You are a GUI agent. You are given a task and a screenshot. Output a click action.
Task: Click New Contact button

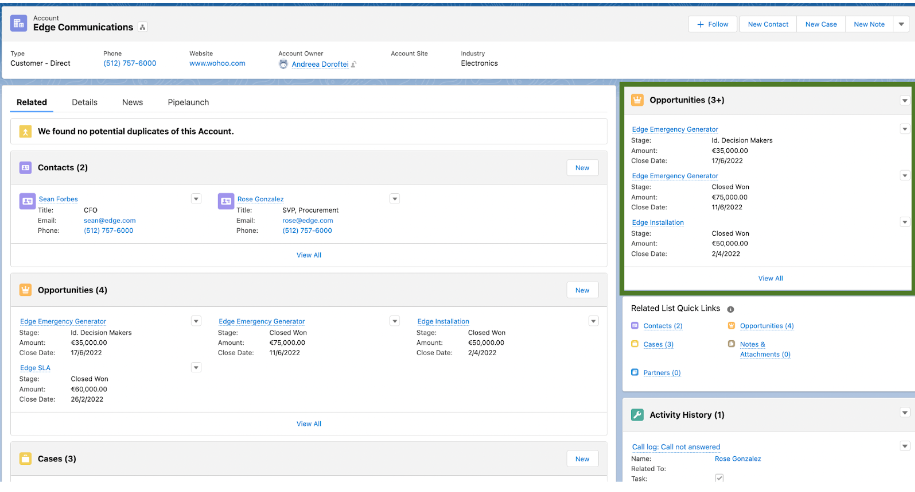[768, 25]
